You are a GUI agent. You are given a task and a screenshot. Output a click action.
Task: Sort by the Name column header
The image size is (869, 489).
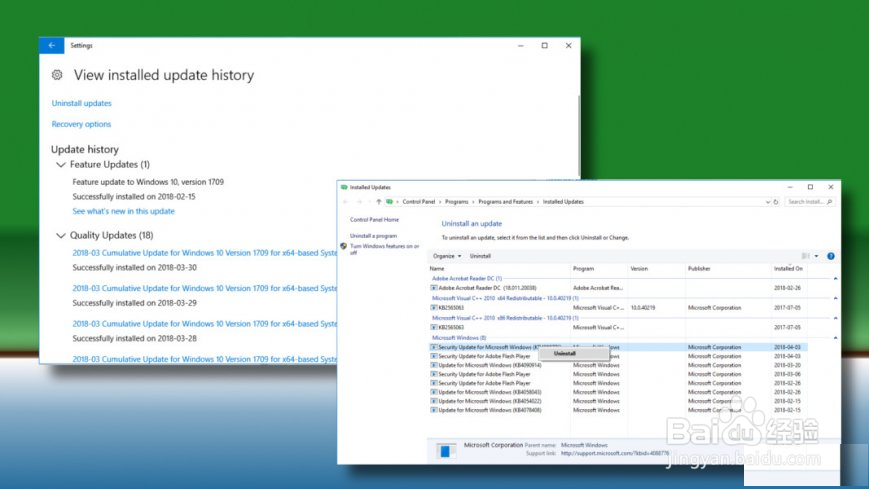tap(437, 268)
